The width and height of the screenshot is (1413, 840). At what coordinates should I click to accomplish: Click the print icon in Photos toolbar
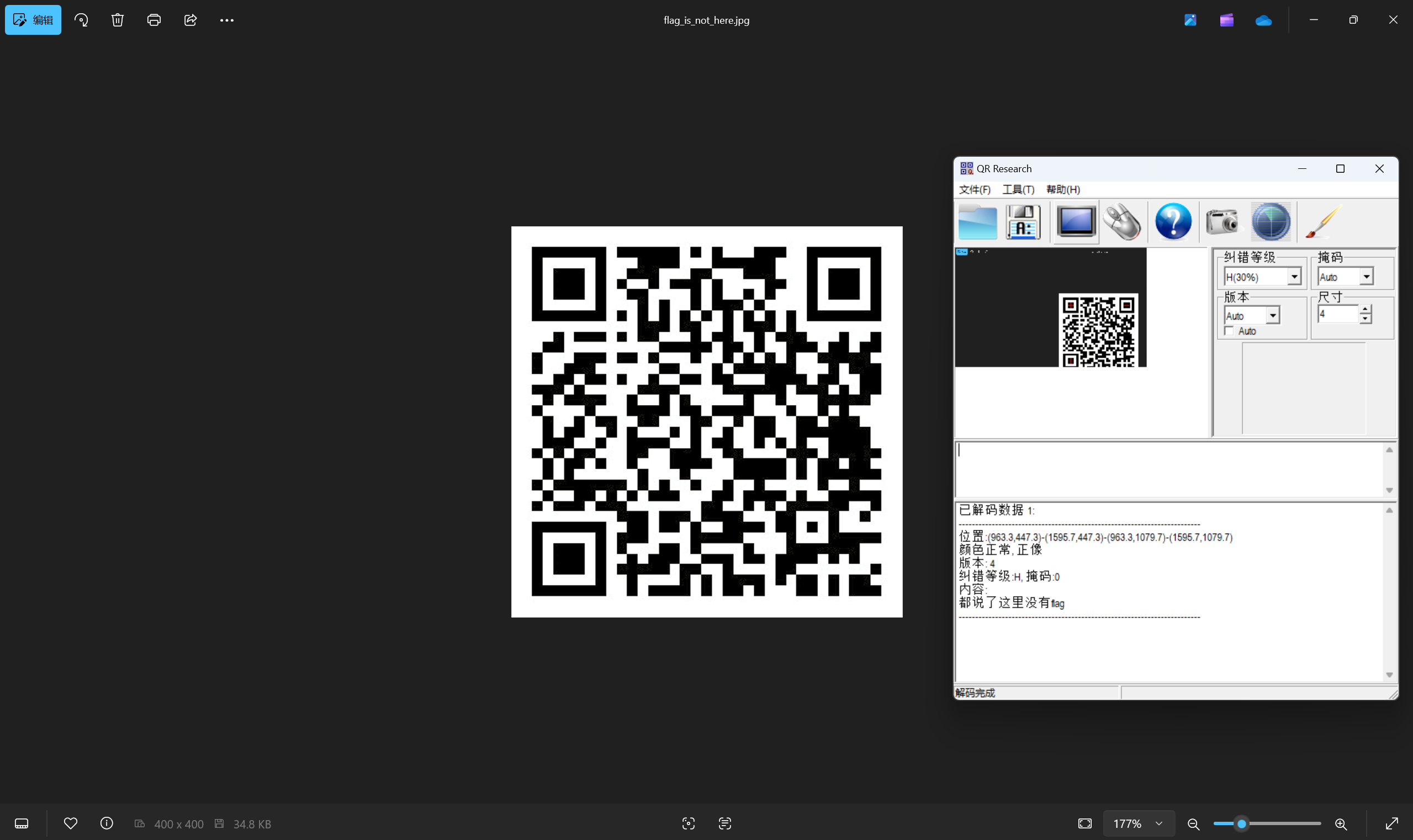click(154, 20)
